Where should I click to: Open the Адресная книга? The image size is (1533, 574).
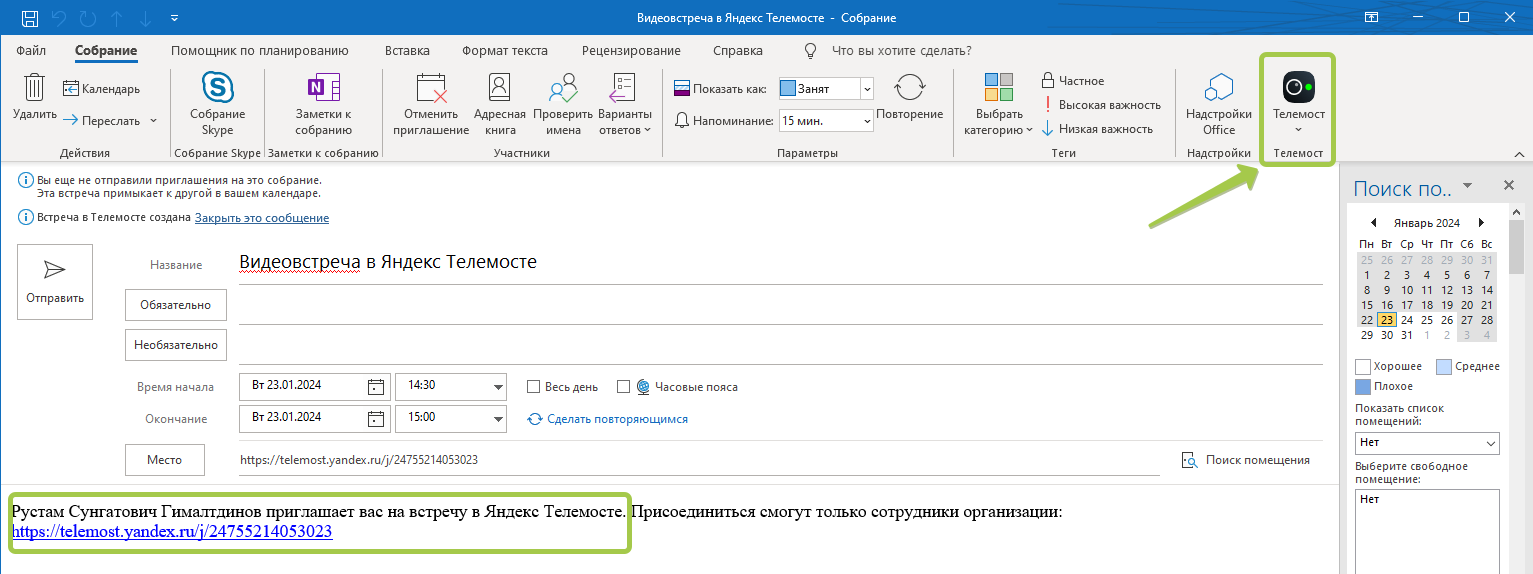pos(498,88)
